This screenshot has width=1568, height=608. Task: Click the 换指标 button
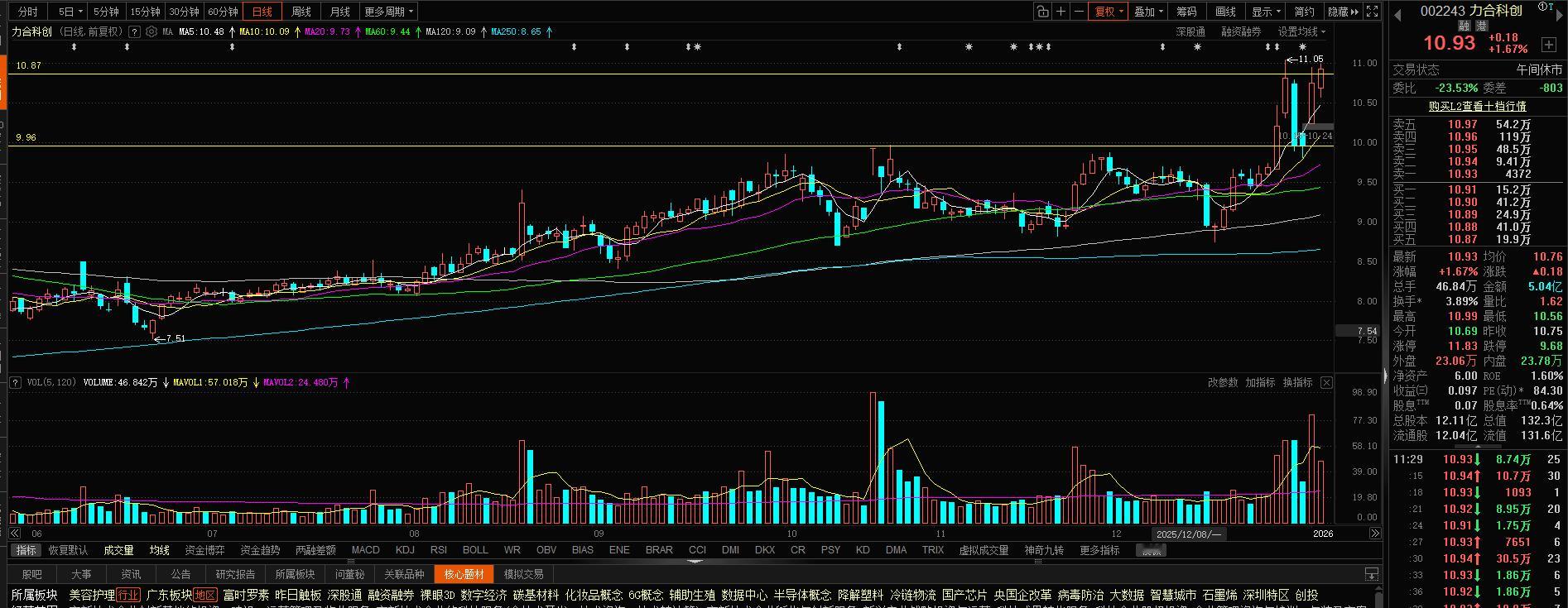(1297, 382)
